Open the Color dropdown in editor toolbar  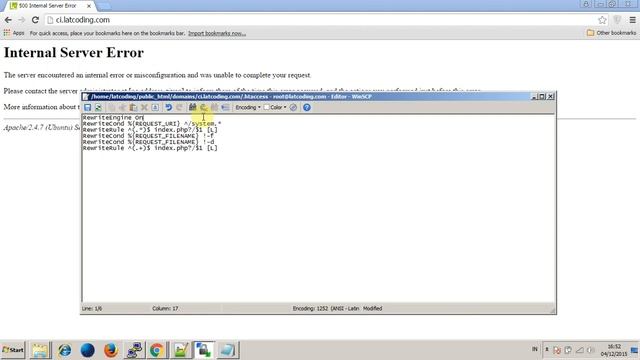tap(278, 107)
